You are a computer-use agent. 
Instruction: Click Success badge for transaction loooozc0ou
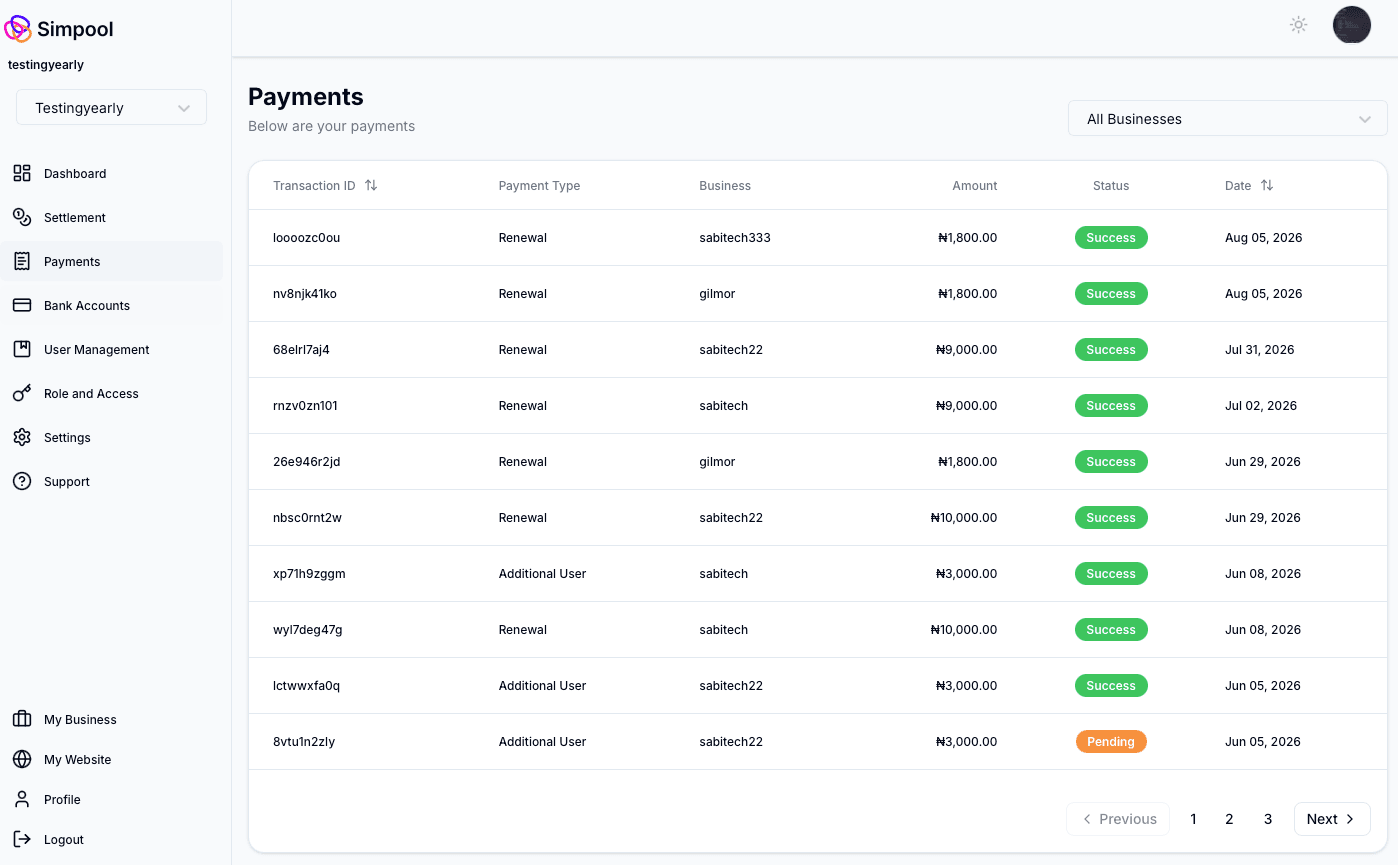point(1111,237)
